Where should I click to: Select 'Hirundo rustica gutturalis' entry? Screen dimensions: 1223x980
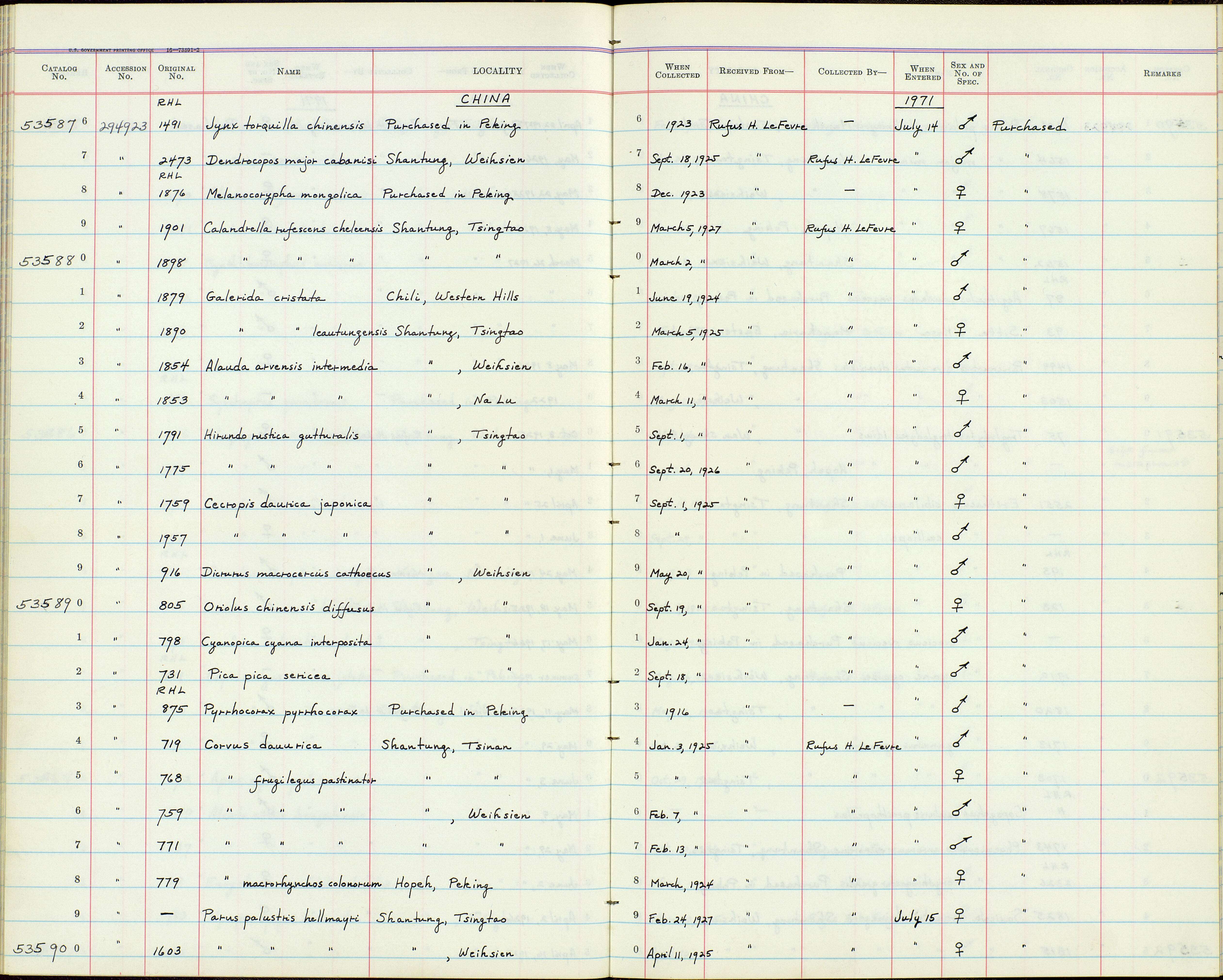coord(281,436)
